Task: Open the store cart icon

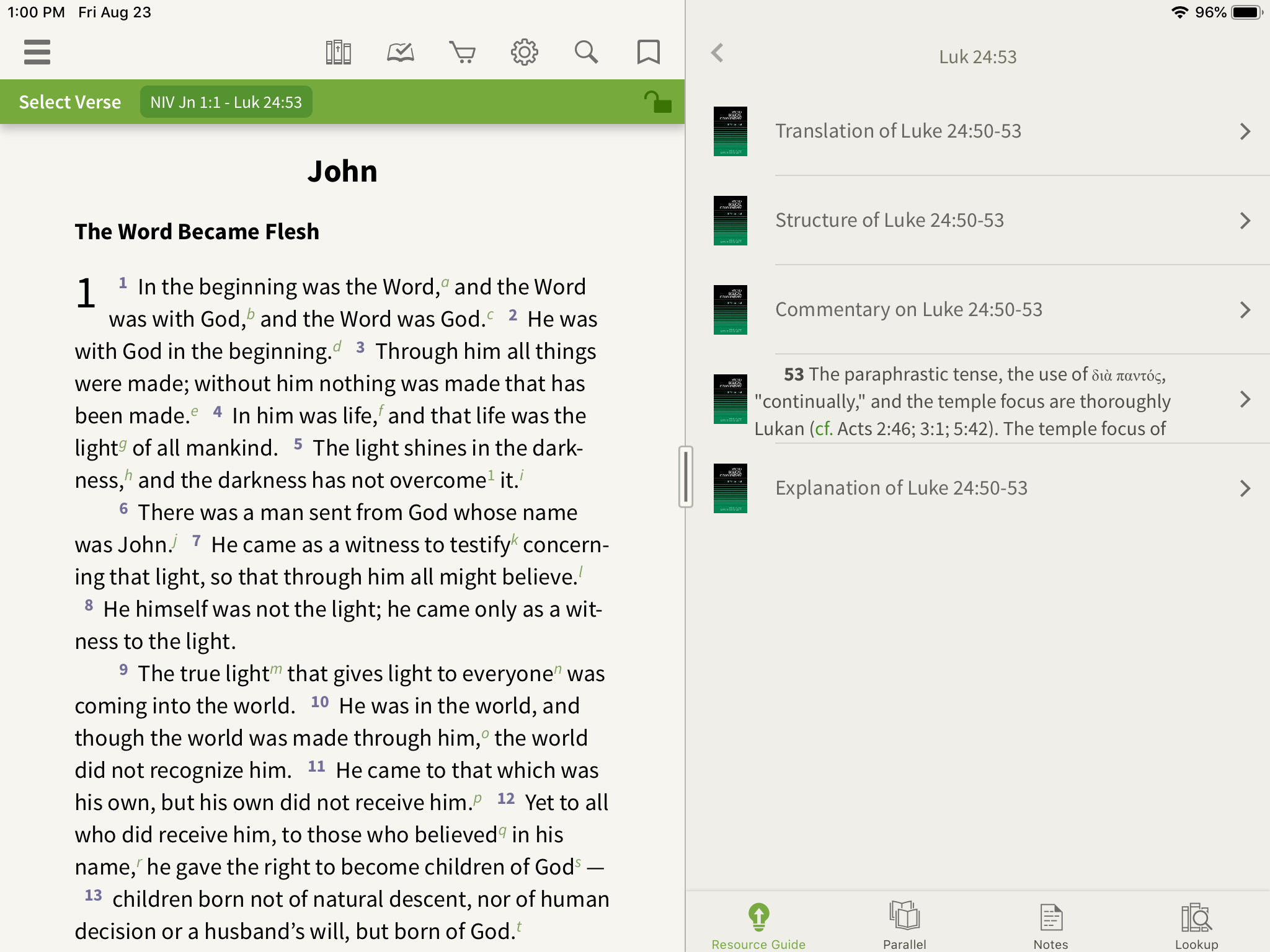Action: point(463,52)
